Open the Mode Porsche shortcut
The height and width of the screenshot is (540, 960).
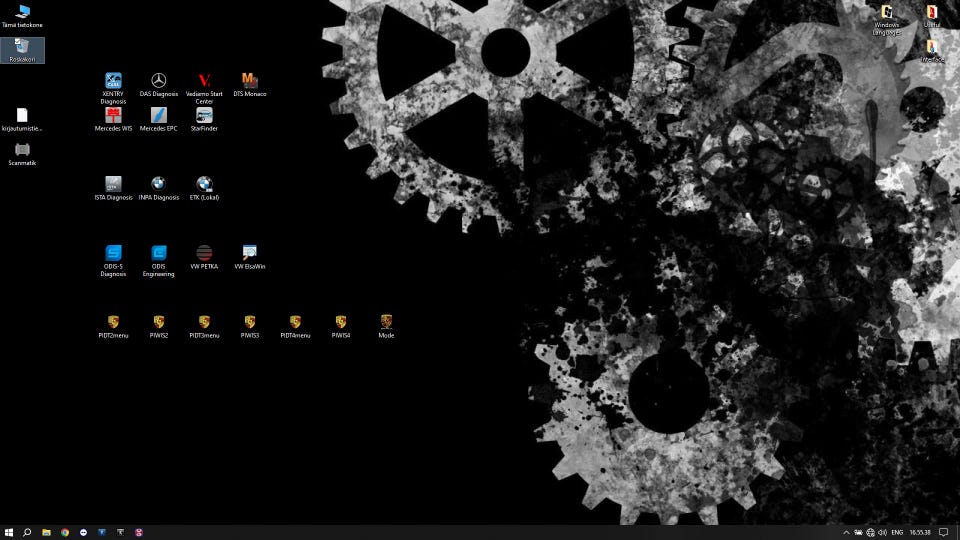(x=386, y=326)
